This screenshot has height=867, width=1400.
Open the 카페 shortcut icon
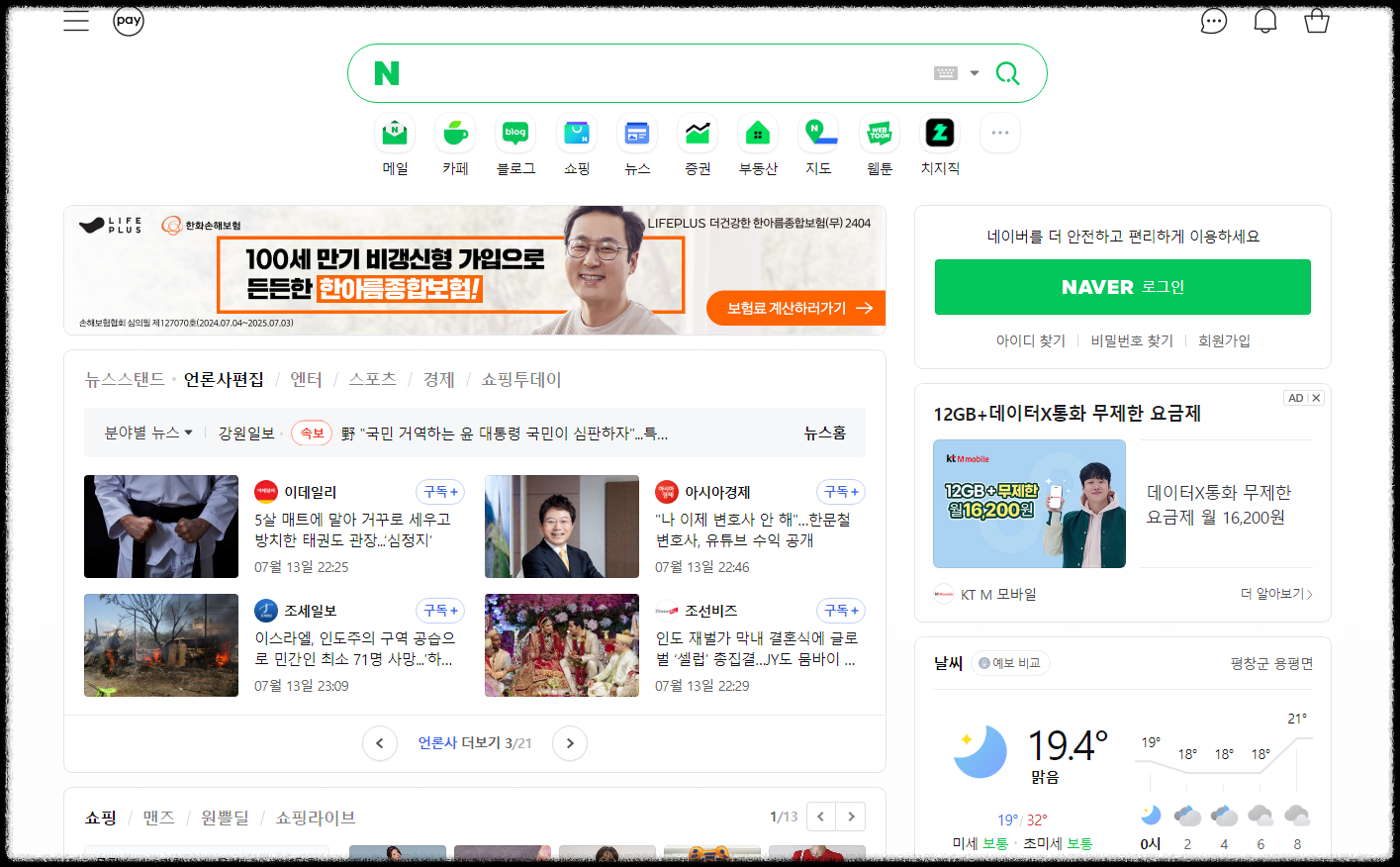tap(455, 133)
